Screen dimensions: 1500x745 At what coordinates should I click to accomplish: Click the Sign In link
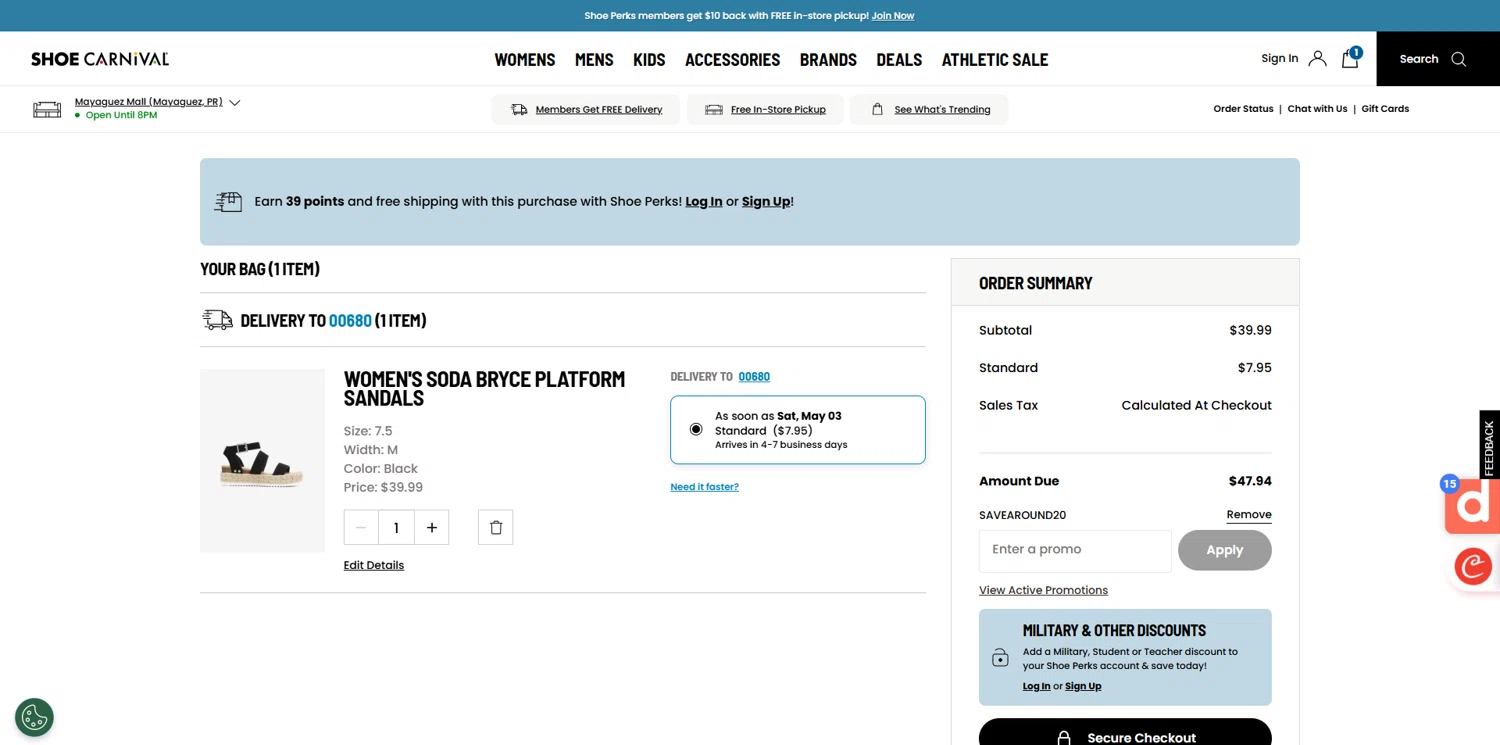point(1280,58)
